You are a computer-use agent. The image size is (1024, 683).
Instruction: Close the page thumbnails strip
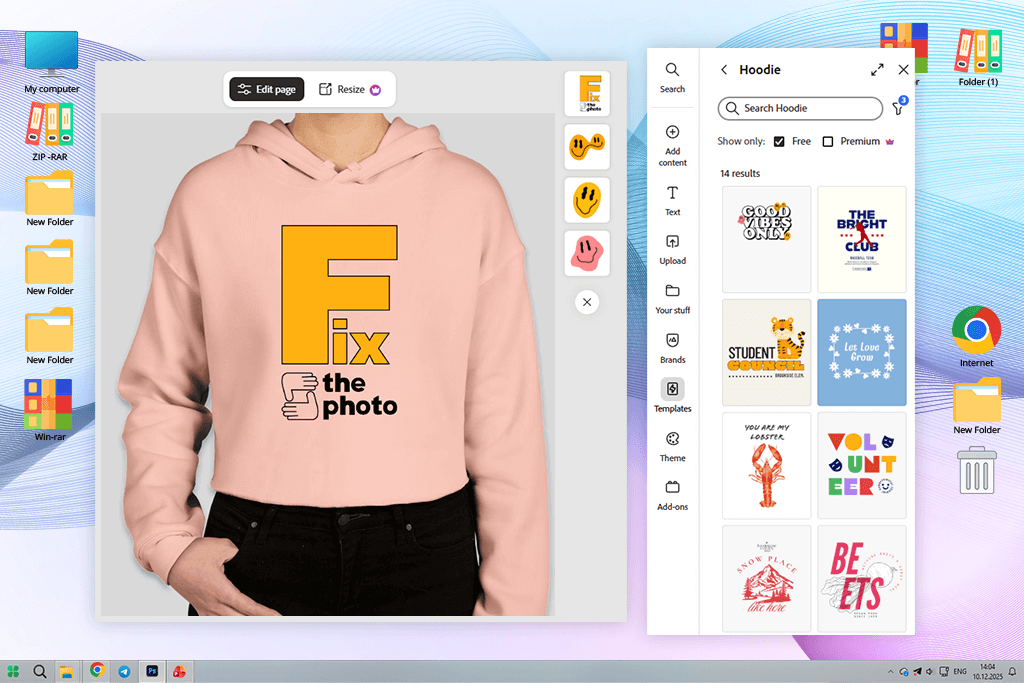(586, 302)
